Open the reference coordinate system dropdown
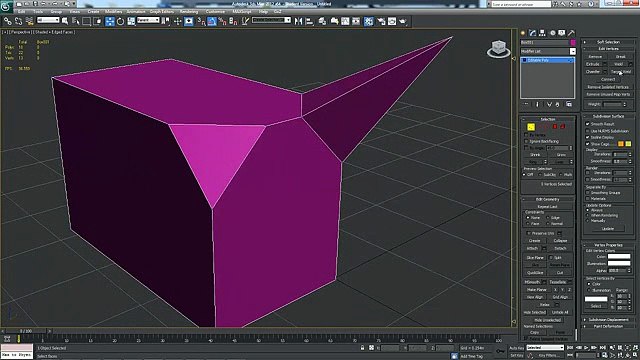Image resolution: width=640 pixels, height=360 pixels. 148,20
